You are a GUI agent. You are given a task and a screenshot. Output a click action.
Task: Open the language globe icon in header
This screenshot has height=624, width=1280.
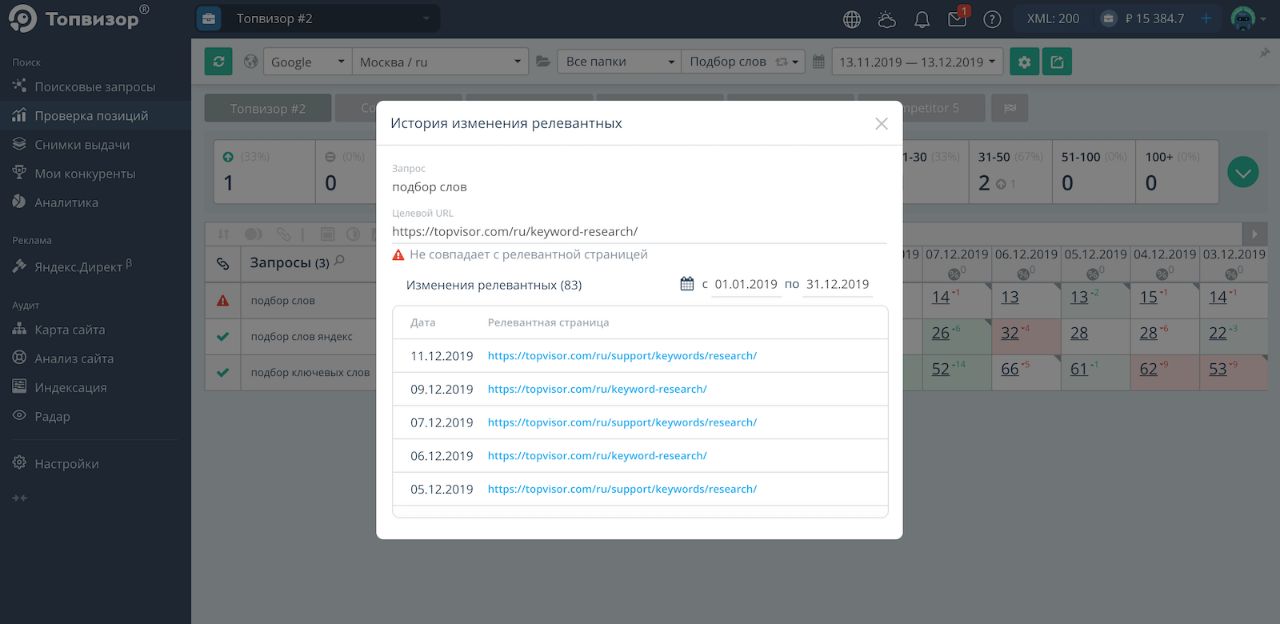tap(852, 19)
